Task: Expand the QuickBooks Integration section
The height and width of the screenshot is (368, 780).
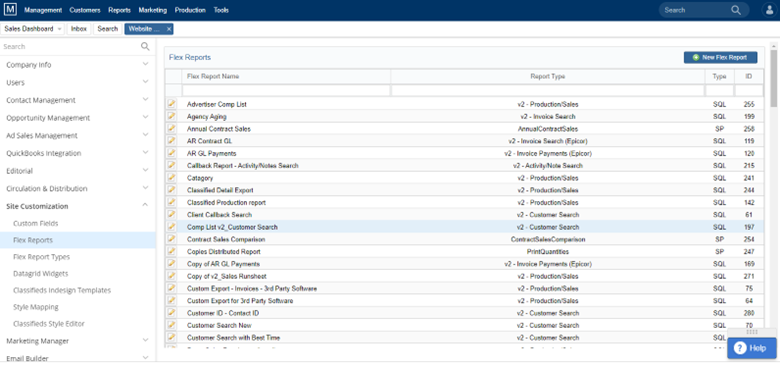Action: pyautogui.click(x=145, y=153)
